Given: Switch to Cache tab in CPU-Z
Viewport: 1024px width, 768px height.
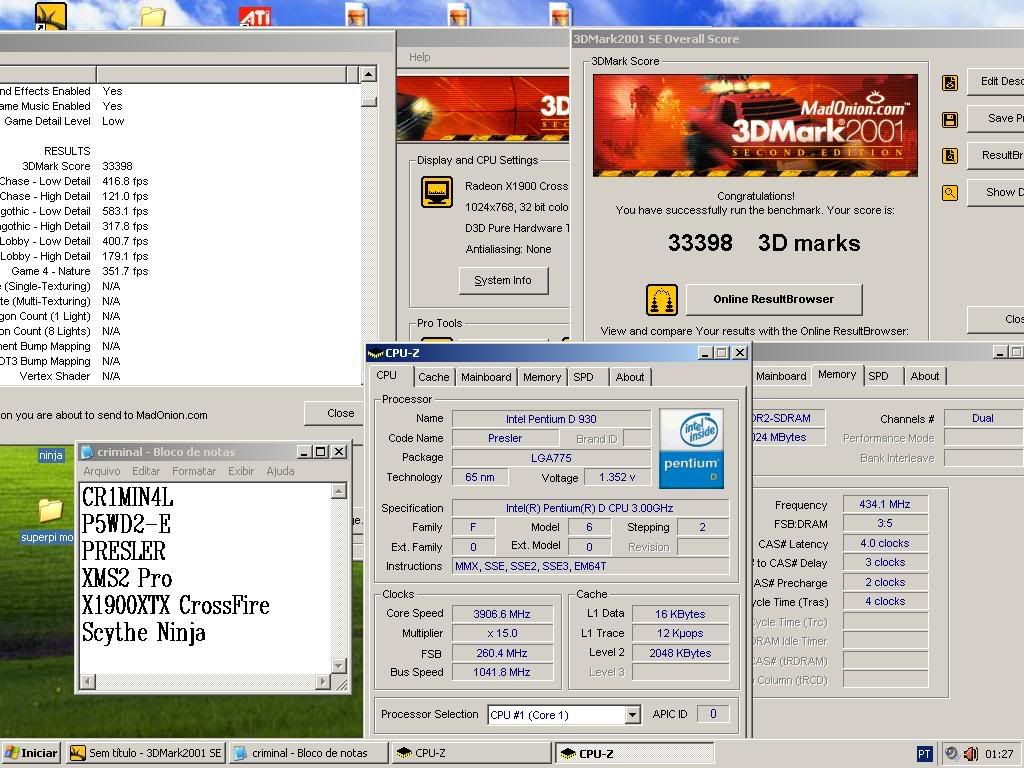Looking at the screenshot, I should [x=434, y=377].
